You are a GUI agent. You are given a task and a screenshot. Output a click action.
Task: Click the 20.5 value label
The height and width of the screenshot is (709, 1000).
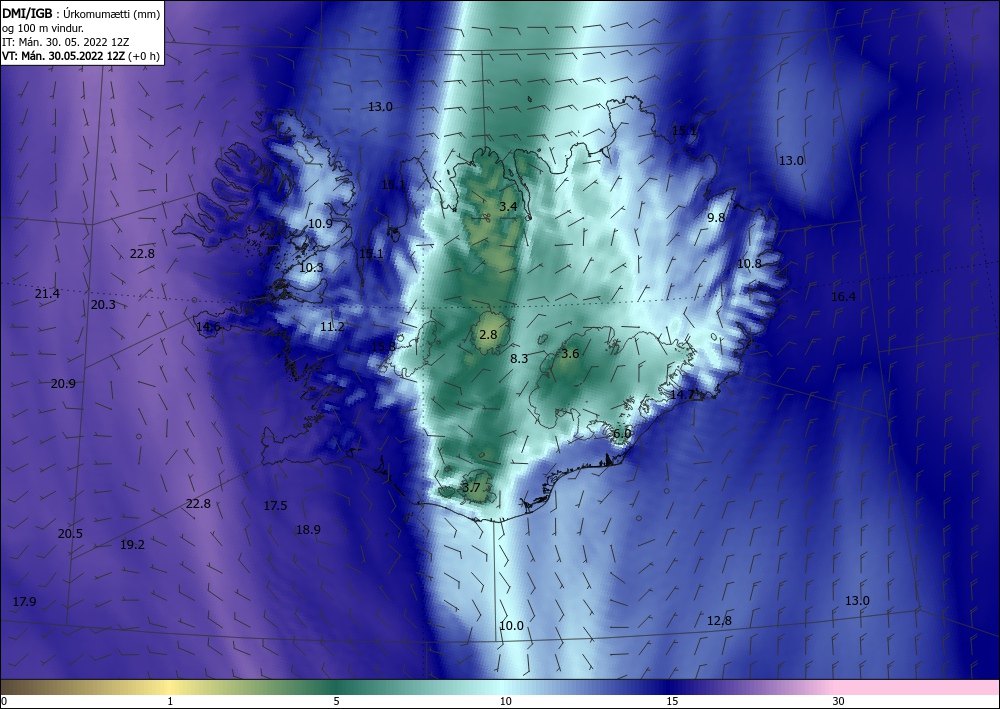(x=70, y=534)
